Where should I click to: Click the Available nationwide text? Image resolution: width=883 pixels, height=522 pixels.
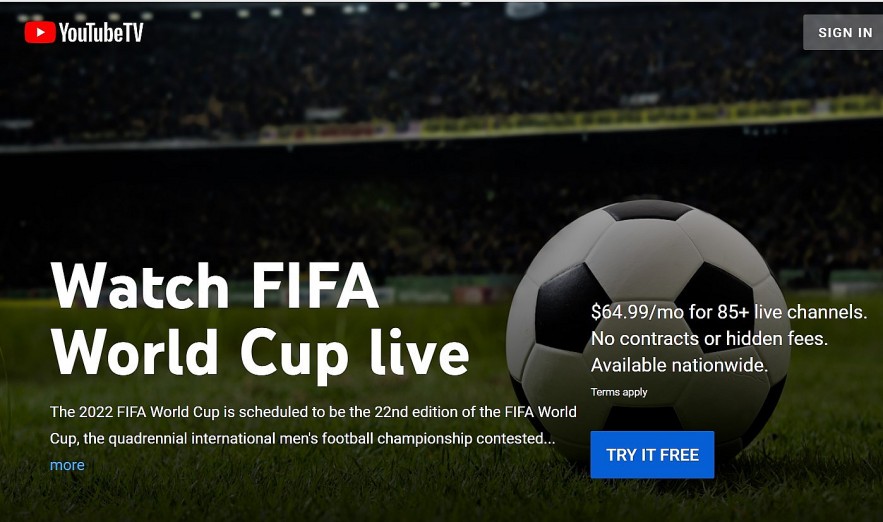coord(679,365)
